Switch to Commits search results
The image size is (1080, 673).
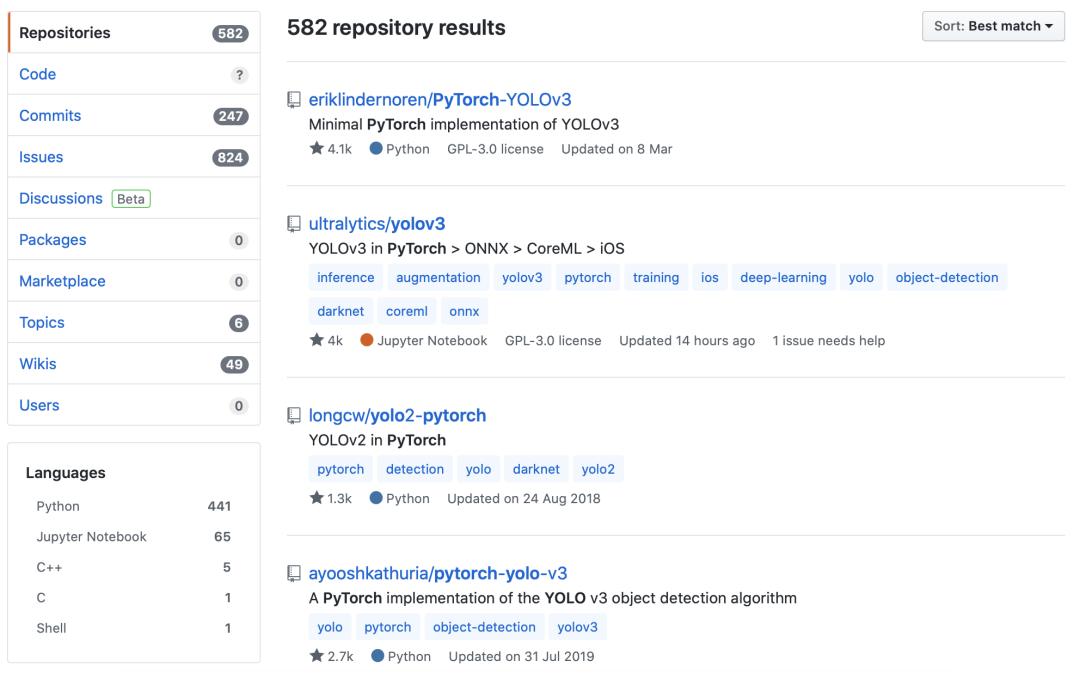(x=50, y=116)
